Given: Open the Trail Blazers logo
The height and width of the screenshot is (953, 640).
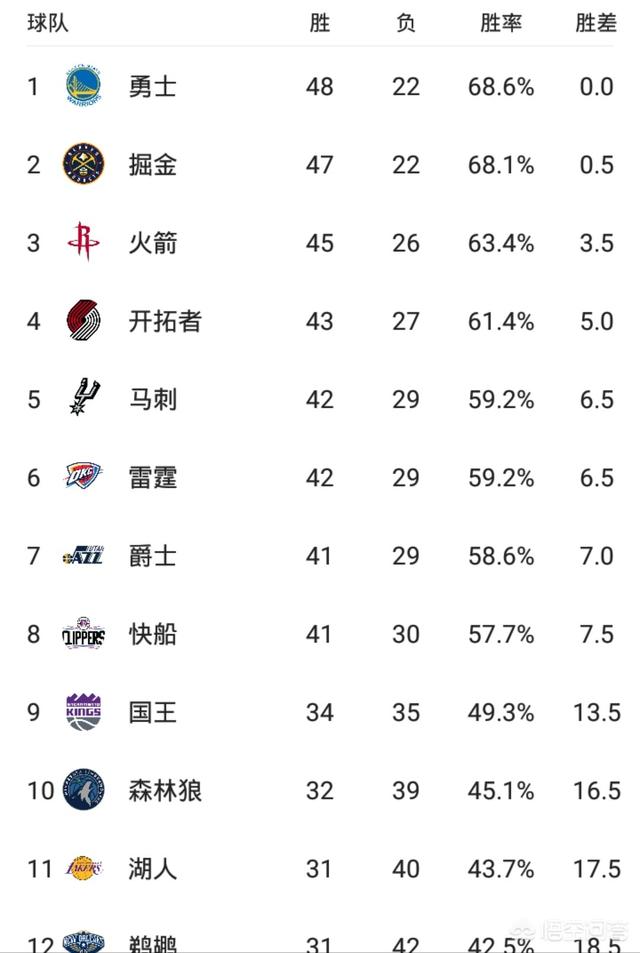Looking at the screenshot, I should pyautogui.click(x=83, y=320).
